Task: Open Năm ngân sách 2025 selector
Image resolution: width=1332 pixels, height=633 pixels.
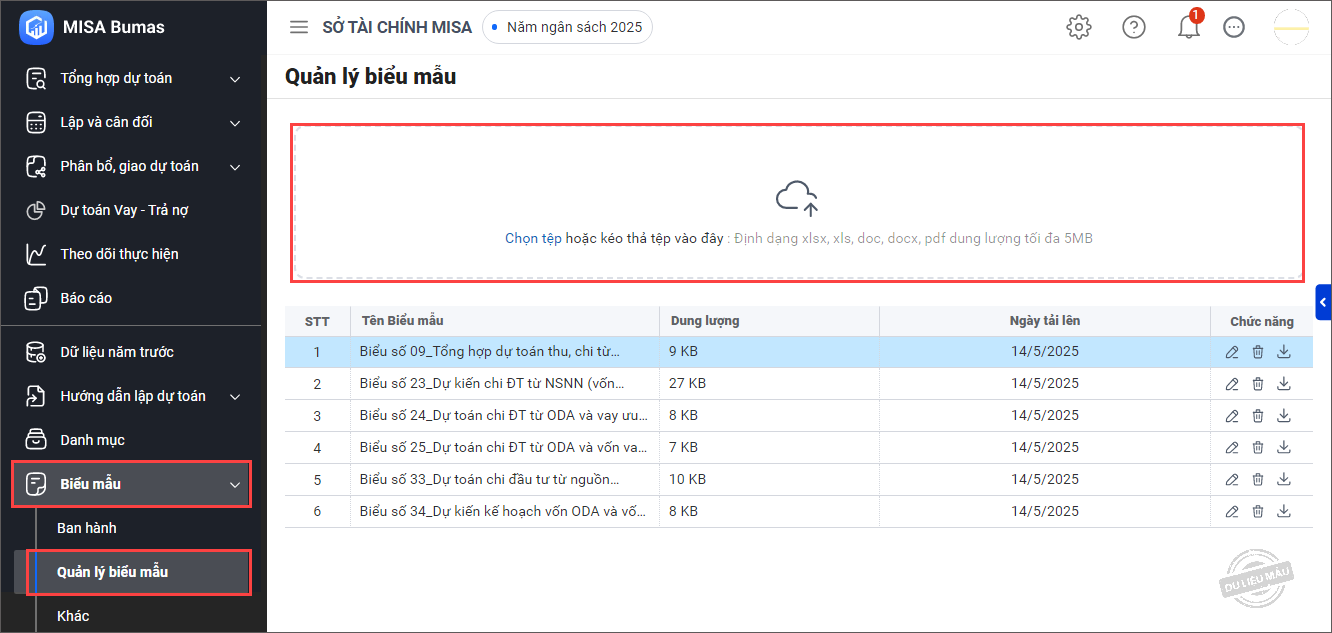Action: [568, 27]
